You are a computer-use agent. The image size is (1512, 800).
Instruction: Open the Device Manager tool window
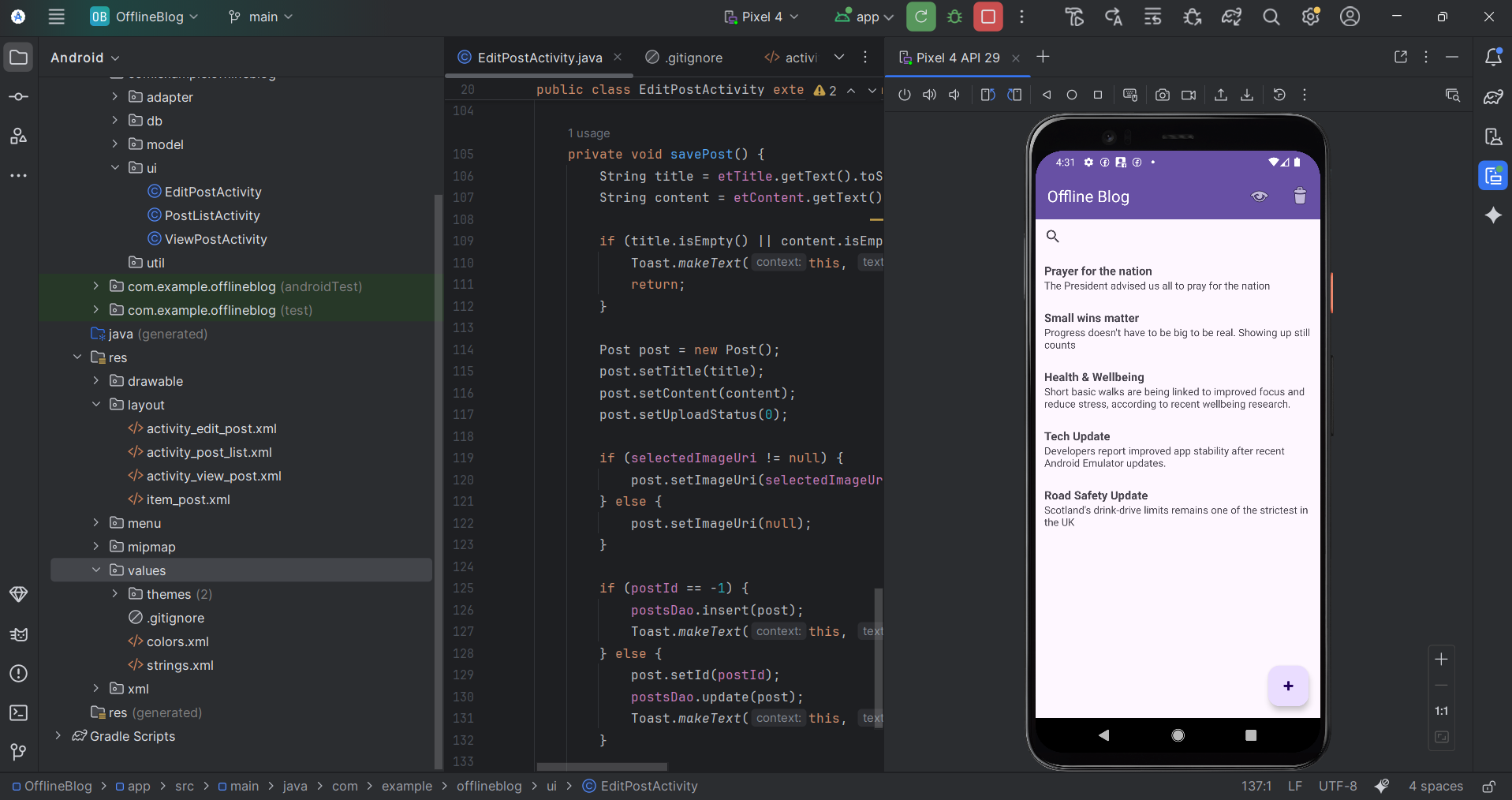click(x=1493, y=176)
